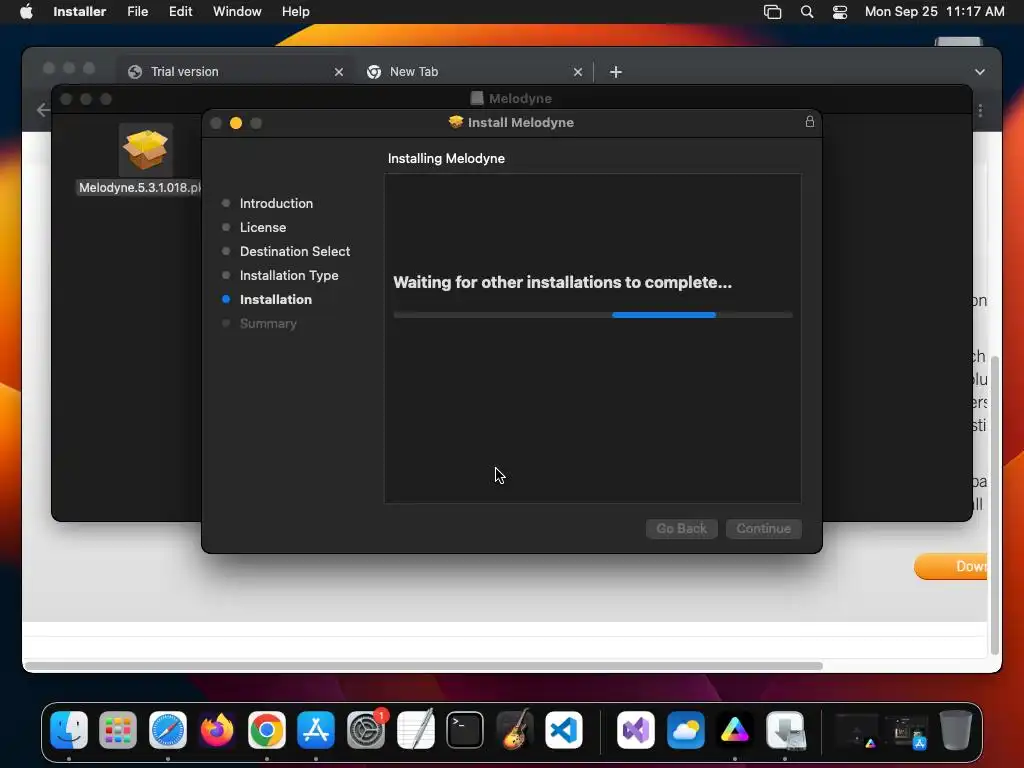Open the minimized window with triangle badge
The height and width of the screenshot is (768, 1024).
click(856, 731)
